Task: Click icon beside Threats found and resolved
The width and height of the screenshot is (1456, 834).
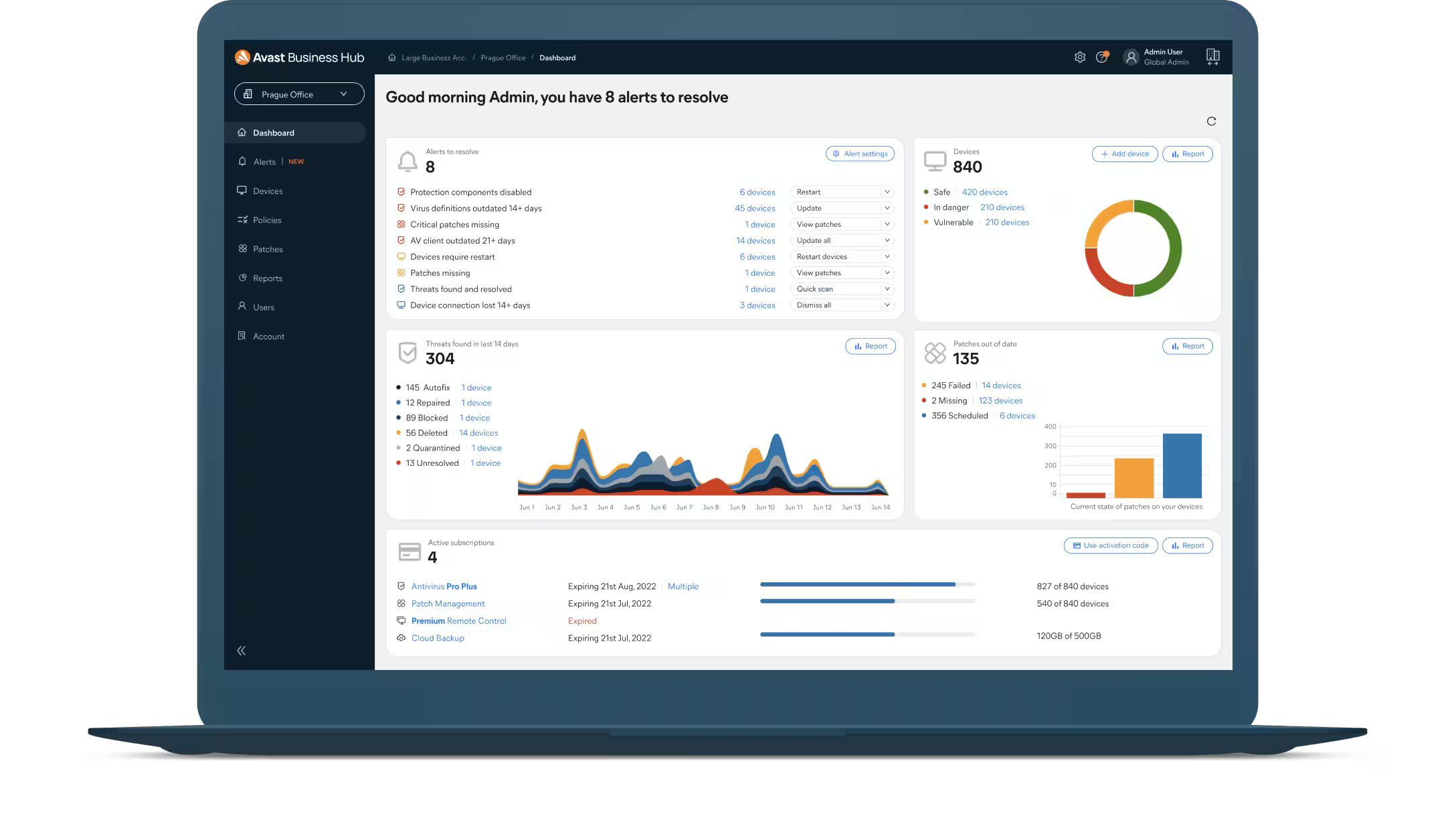Action: click(401, 288)
